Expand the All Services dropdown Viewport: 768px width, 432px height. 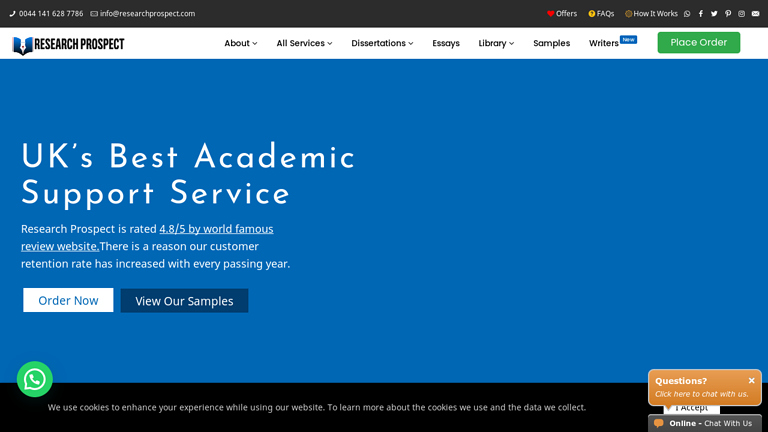click(304, 43)
